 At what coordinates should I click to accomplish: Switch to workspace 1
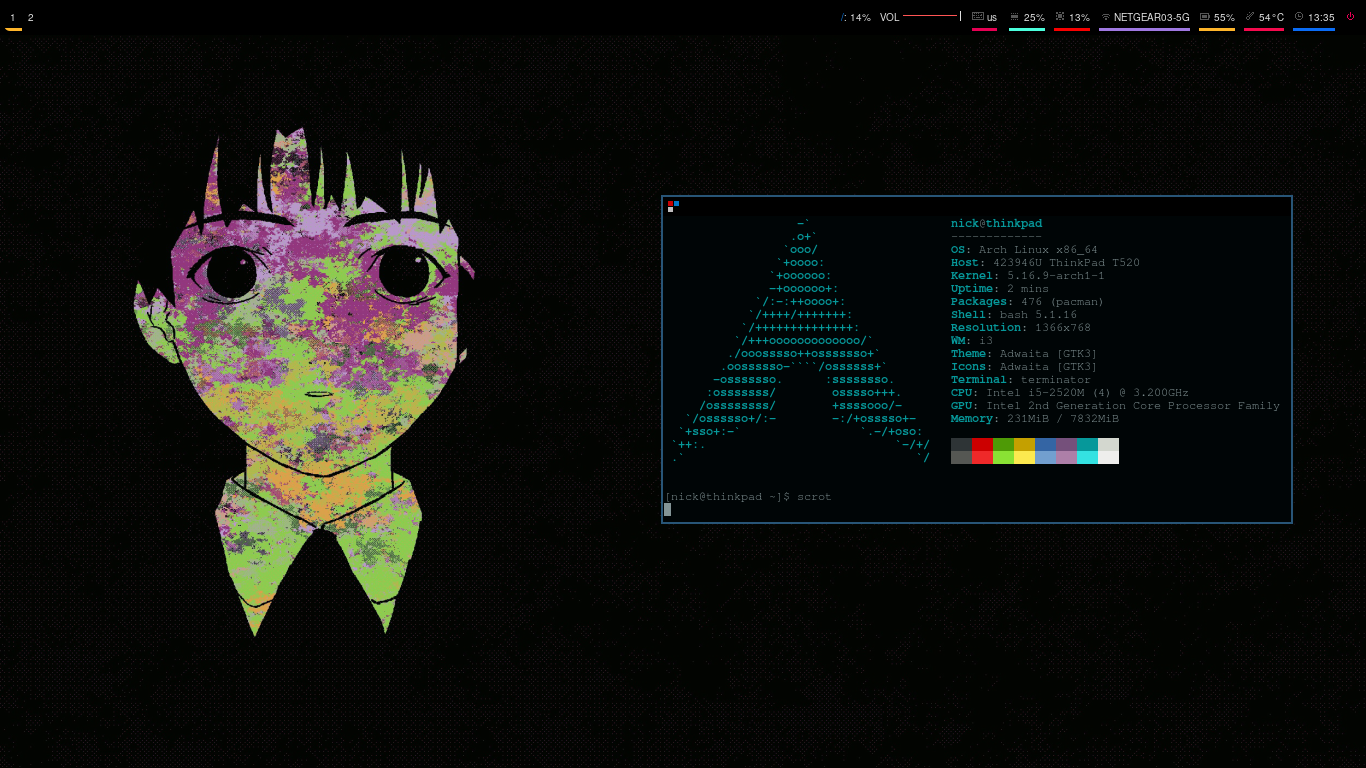(x=13, y=18)
